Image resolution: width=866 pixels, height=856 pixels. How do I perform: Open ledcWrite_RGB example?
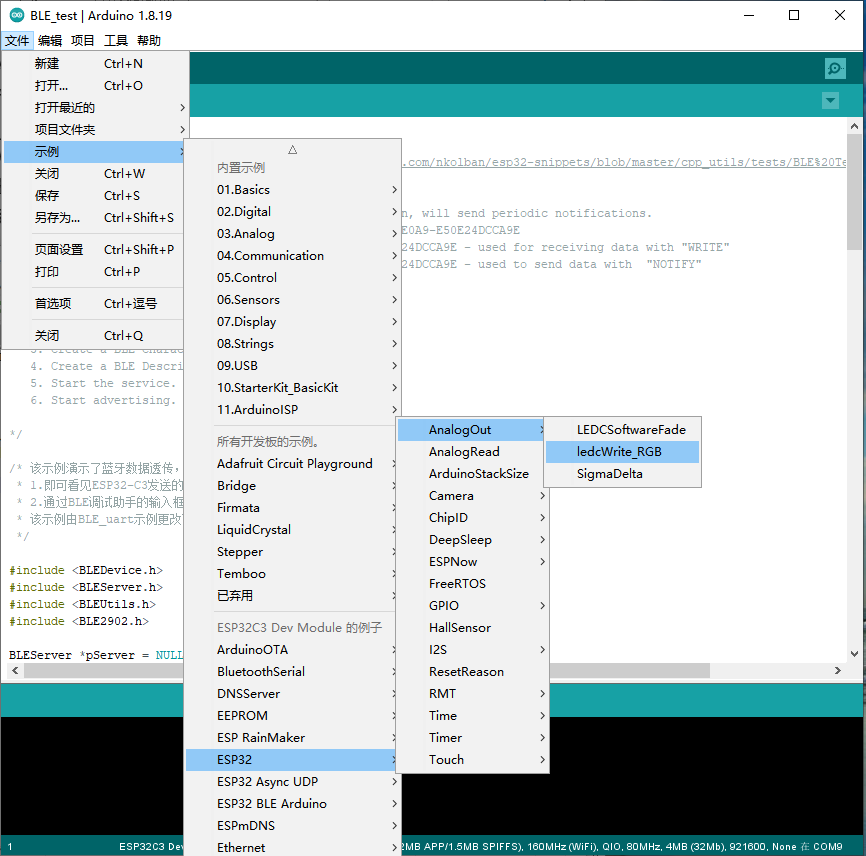click(x=622, y=452)
